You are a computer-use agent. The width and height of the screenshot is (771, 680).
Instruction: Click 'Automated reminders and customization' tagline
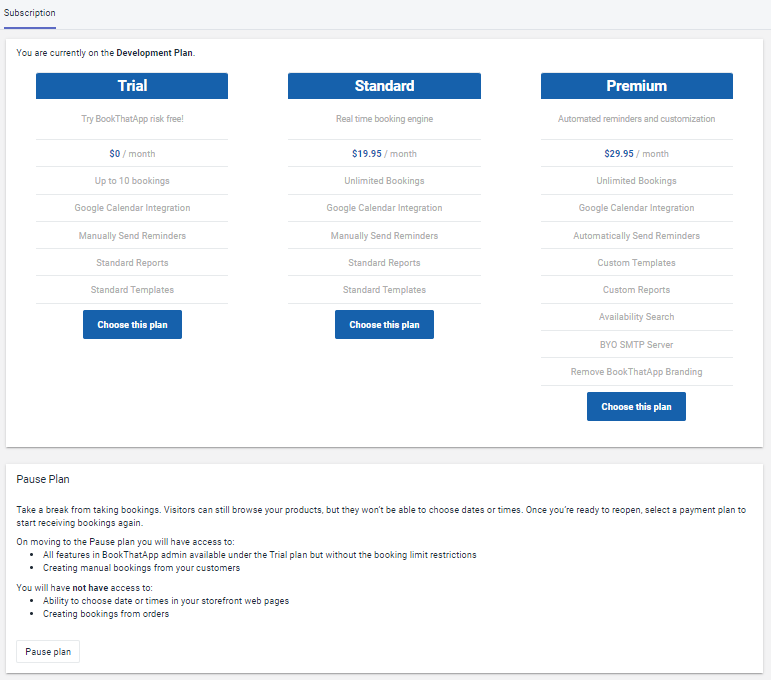coord(636,119)
